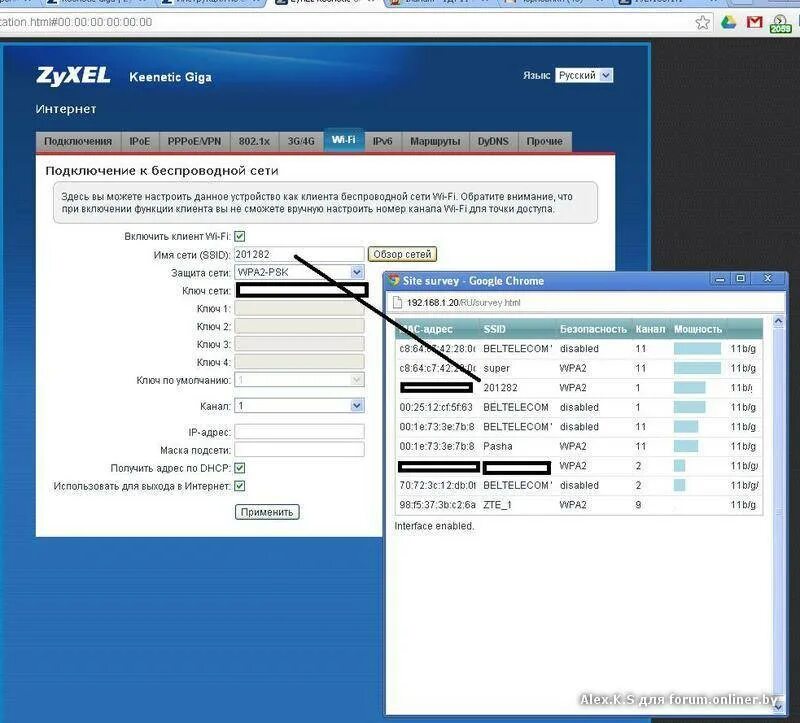Open the Gmail extension icon

[x=755, y=22]
